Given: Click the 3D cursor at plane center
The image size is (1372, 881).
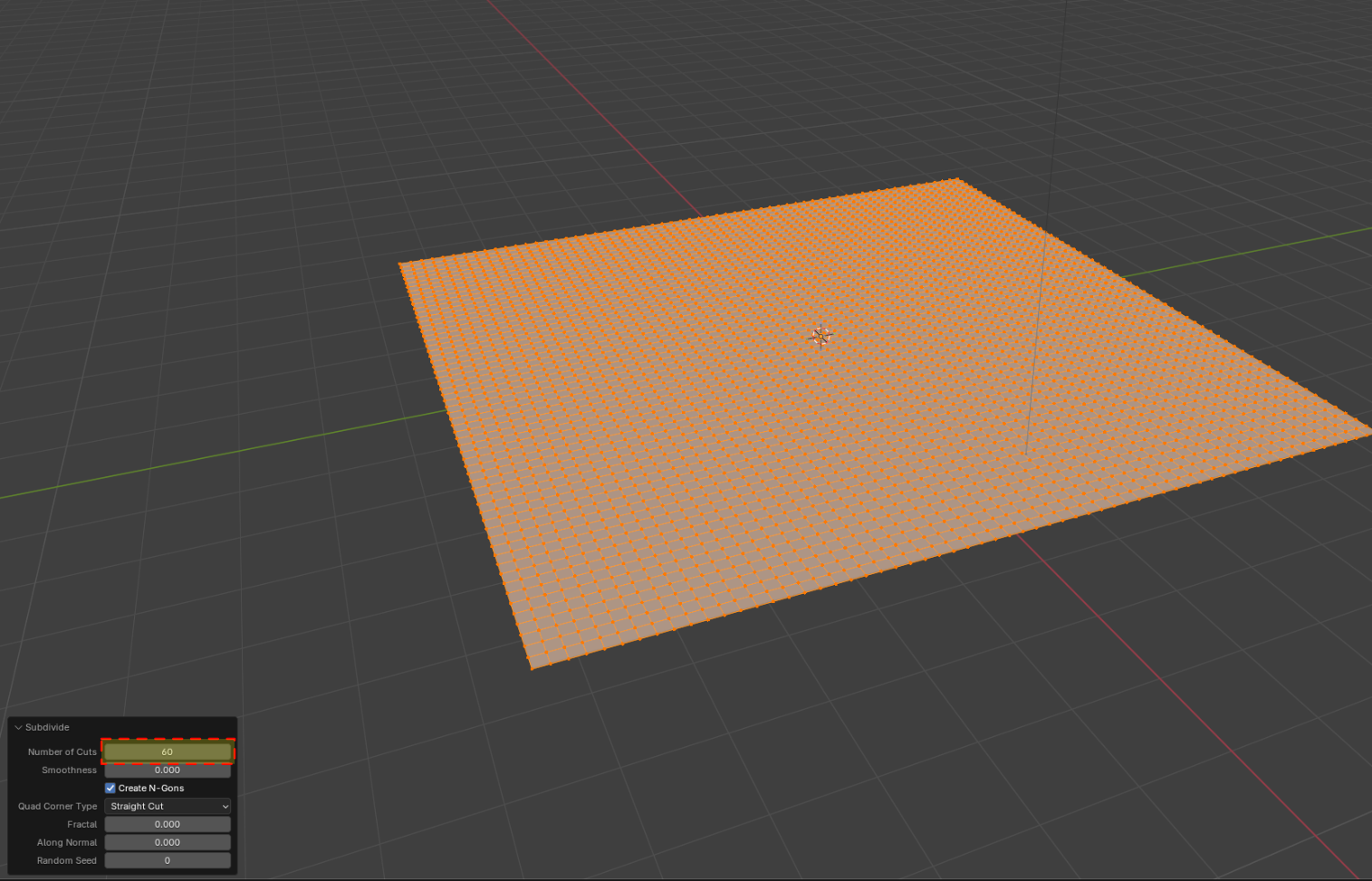Looking at the screenshot, I should tap(820, 336).
